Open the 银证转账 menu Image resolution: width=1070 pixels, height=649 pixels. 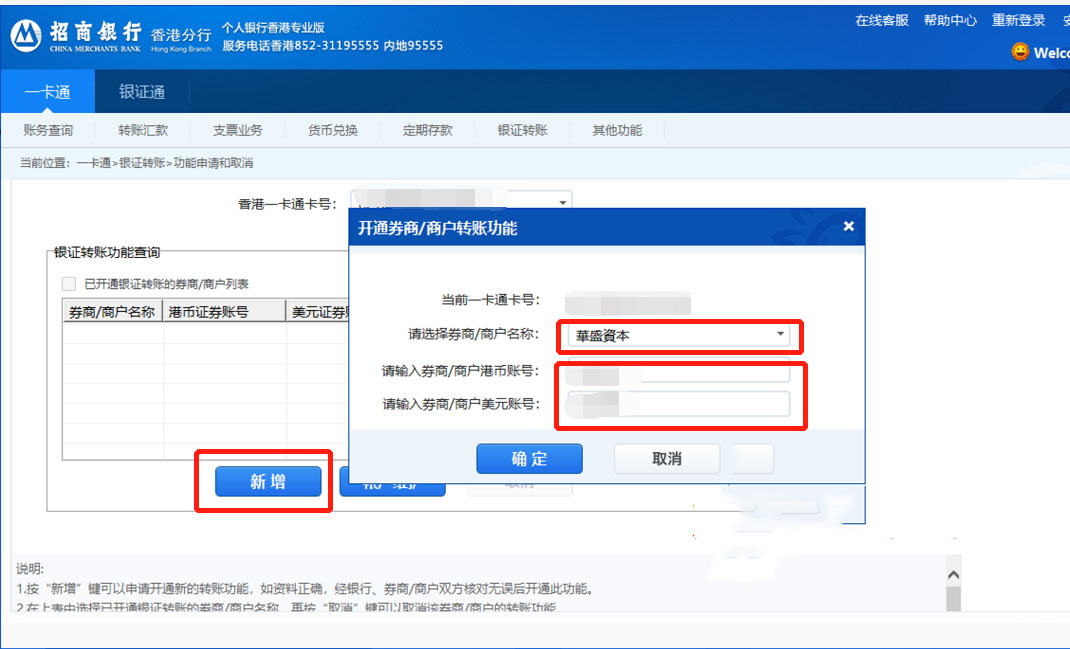tap(522, 130)
